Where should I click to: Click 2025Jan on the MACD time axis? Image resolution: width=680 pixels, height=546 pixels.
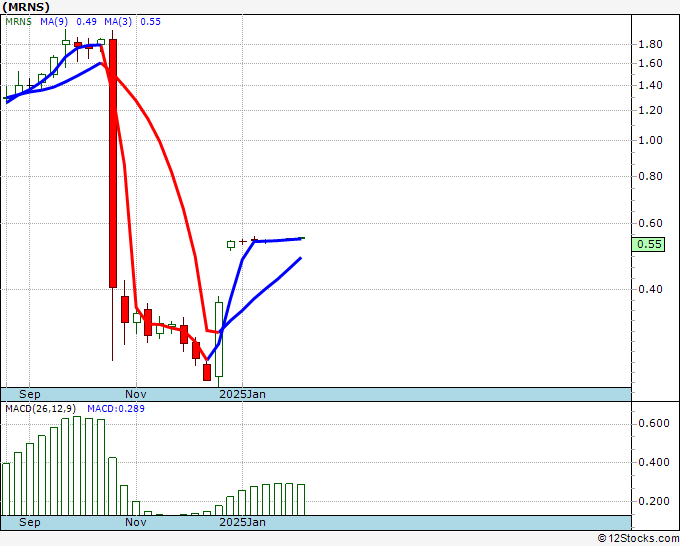point(242,522)
